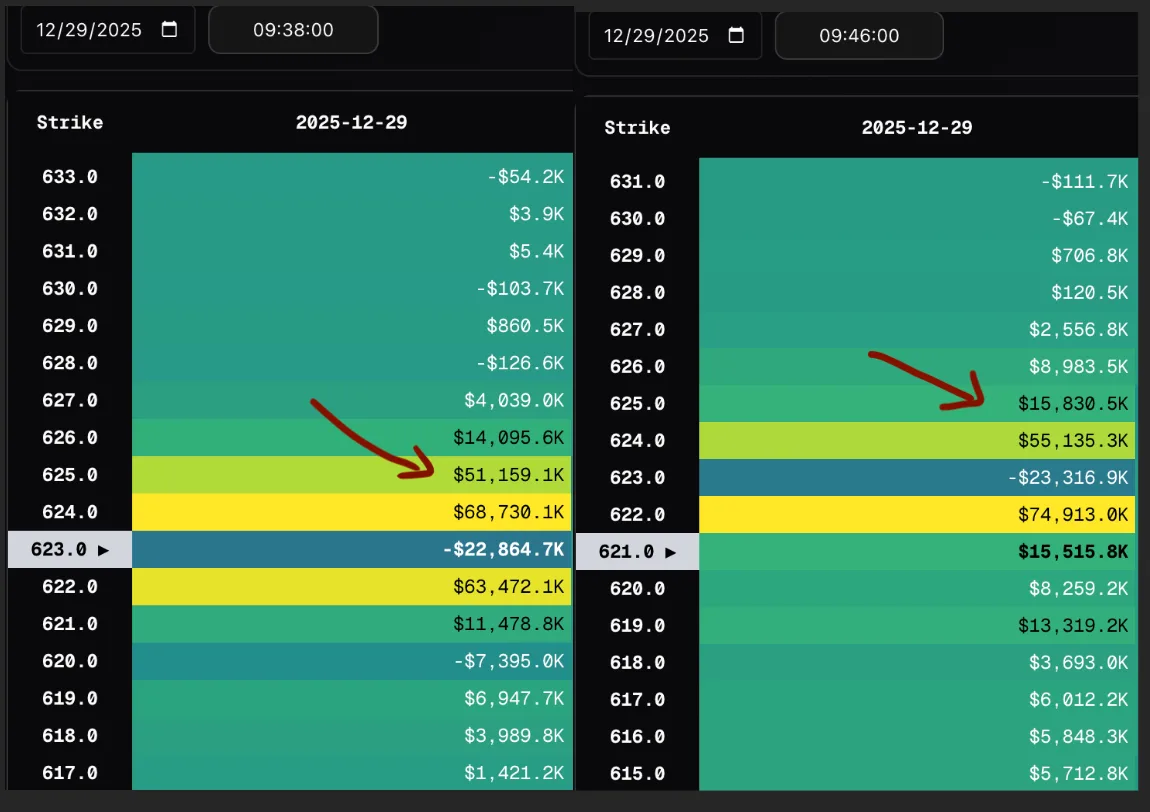Click the 12/29/2025 date text in the left panel
1150x812 pixels.
89,30
